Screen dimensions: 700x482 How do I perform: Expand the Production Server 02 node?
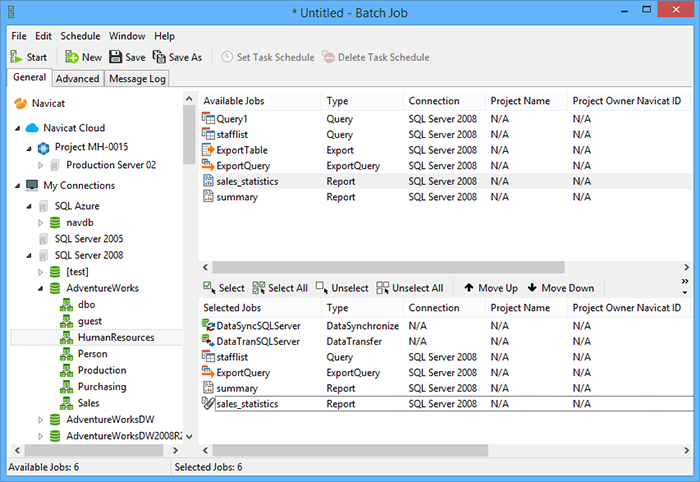(x=41, y=166)
